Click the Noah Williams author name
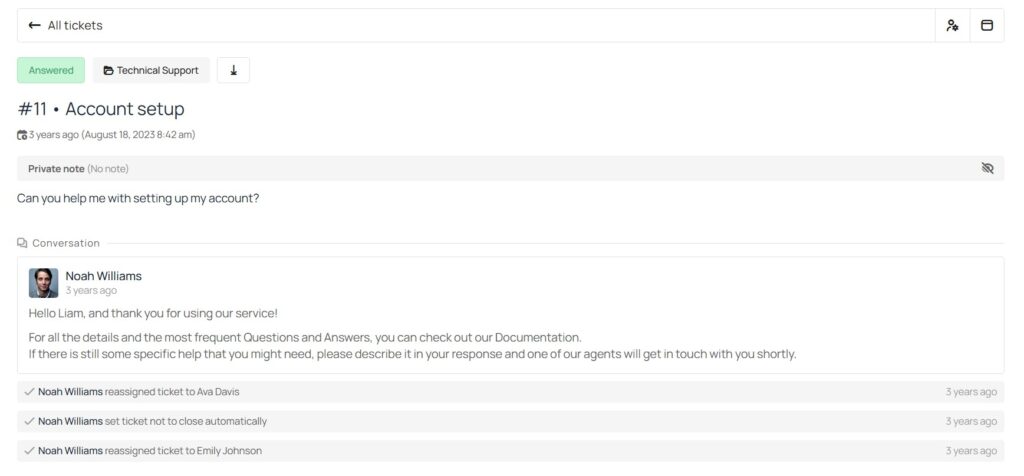The height and width of the screenshot is (476, 1024). tap(104, 276)
